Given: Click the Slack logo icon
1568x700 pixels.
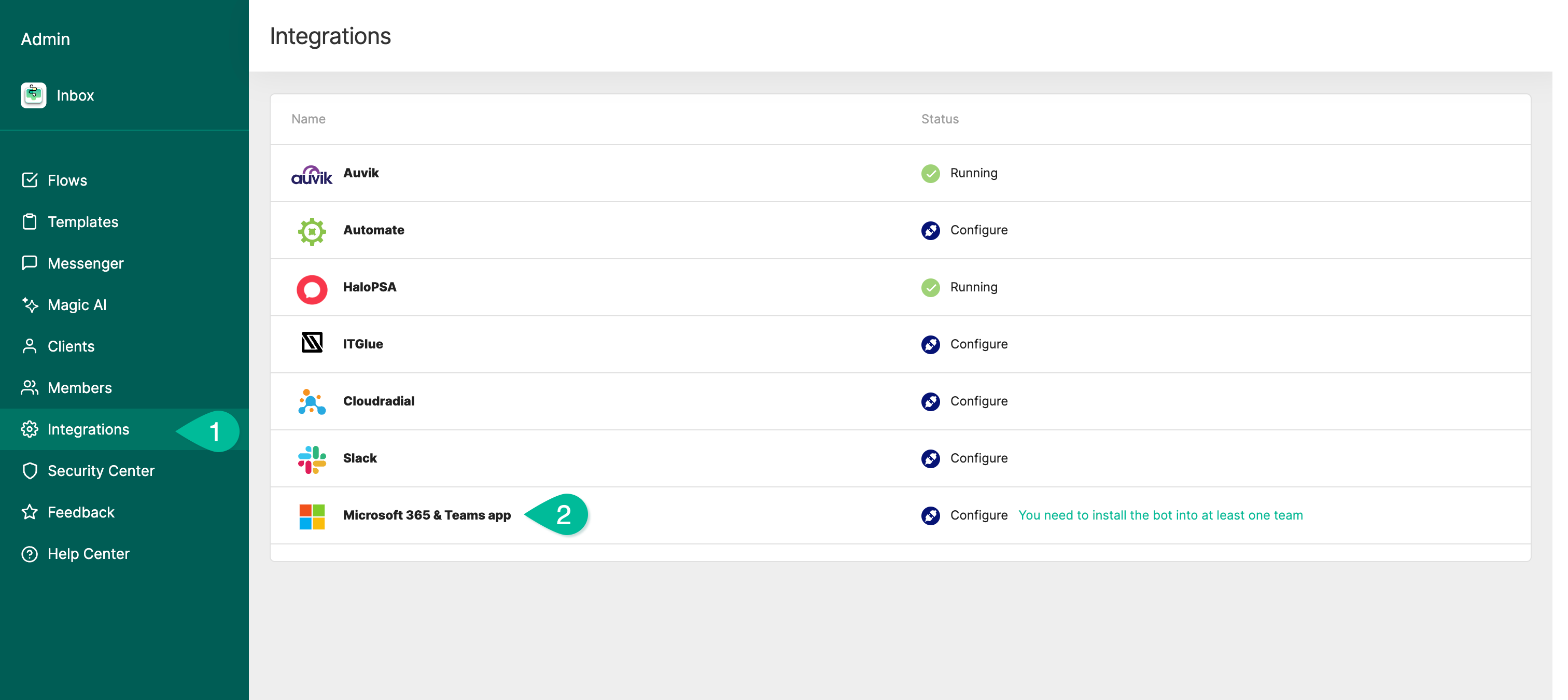Looking at the screenshot, I should pyautogui.click(x=312, y=459).
